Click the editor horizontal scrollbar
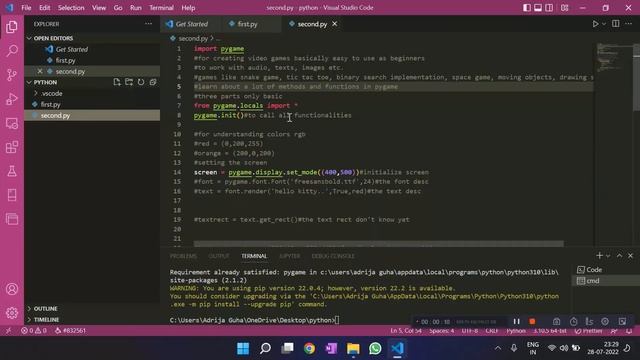 pyautogui.click(x=378, y=244)
